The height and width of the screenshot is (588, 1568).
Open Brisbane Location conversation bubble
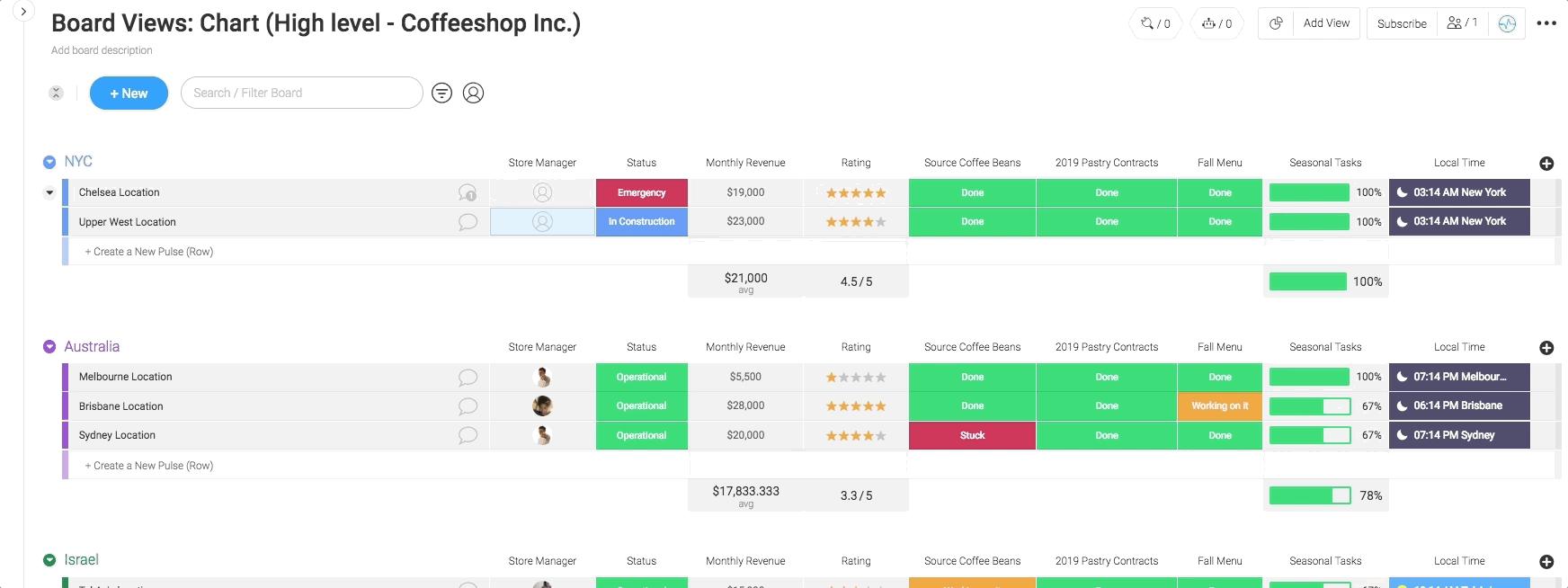coord(468,405)
